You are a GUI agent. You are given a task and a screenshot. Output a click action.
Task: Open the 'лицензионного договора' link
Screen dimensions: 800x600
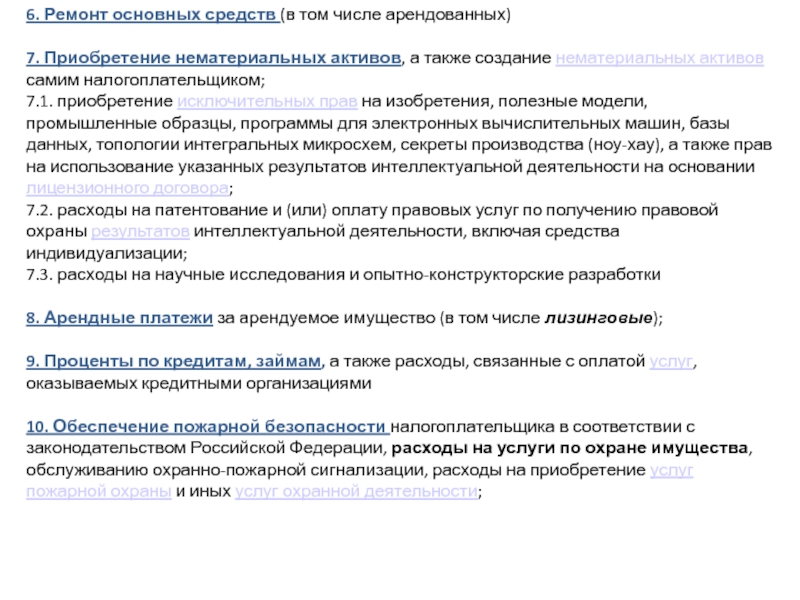[128, 188]
